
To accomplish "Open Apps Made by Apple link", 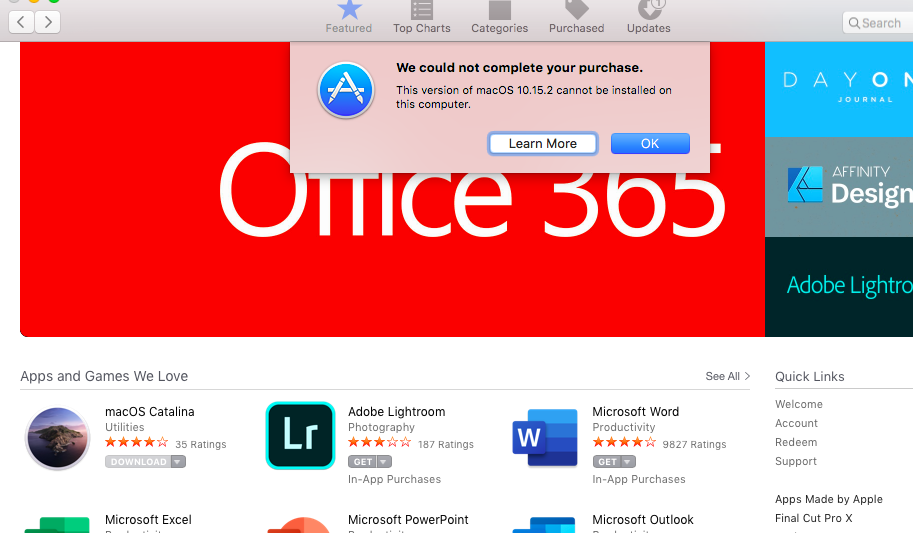I will tap(829, 499).
